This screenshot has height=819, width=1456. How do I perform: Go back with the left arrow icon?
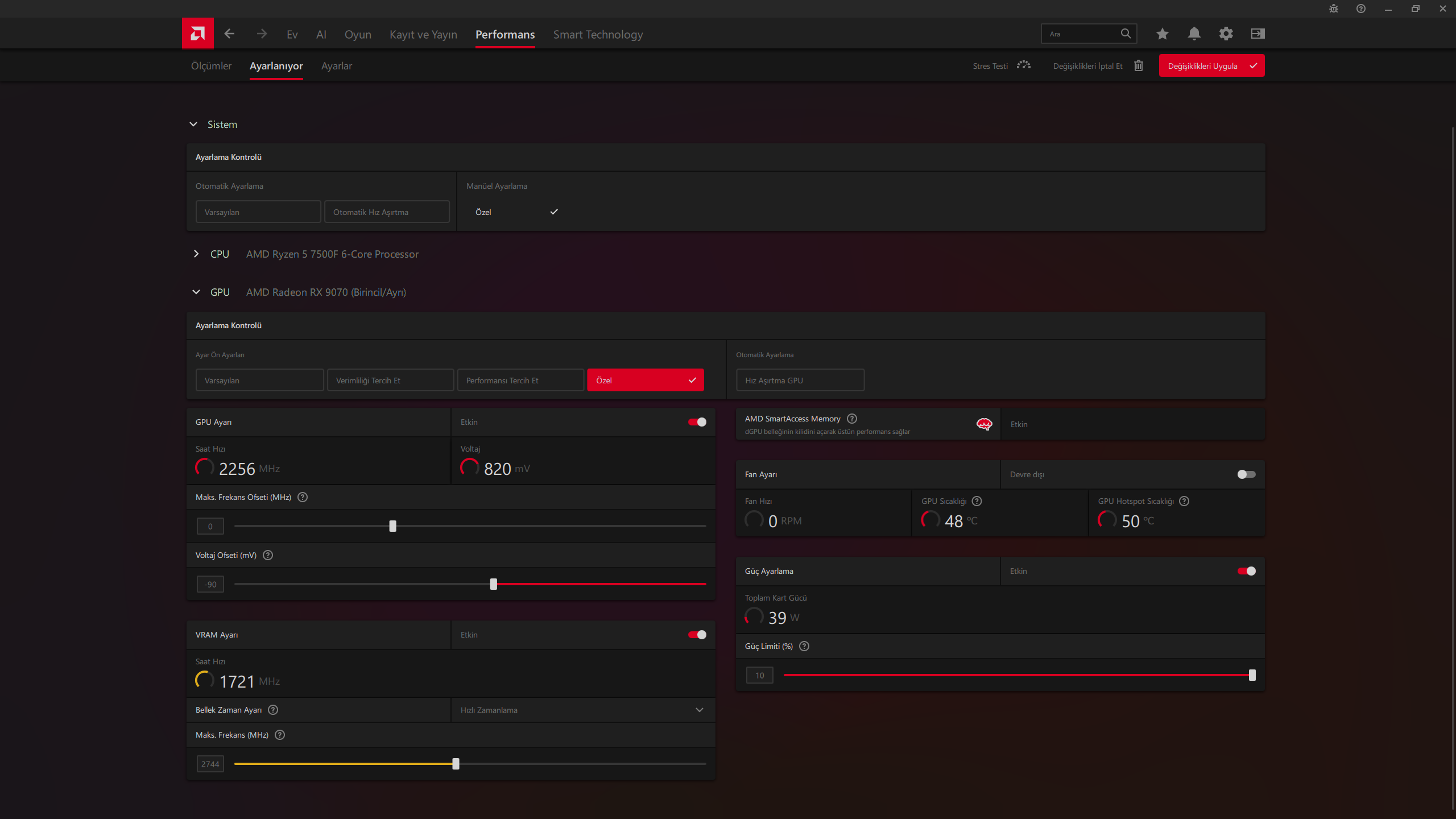pyautogui.click(x=229, y=34)
